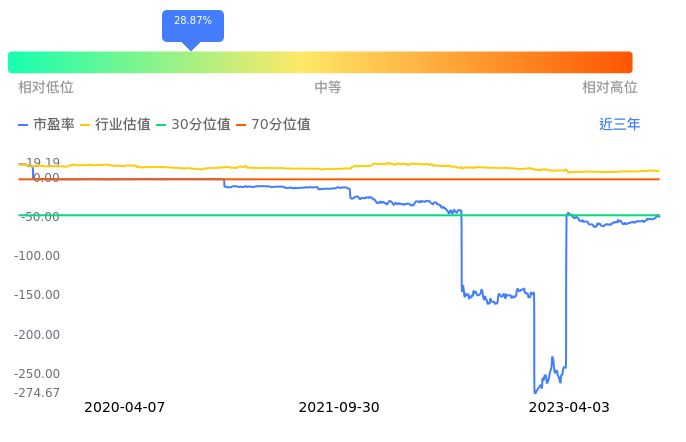
Task: Select the 2021-09-30 x-axis date
Action: tap(339, 408)
